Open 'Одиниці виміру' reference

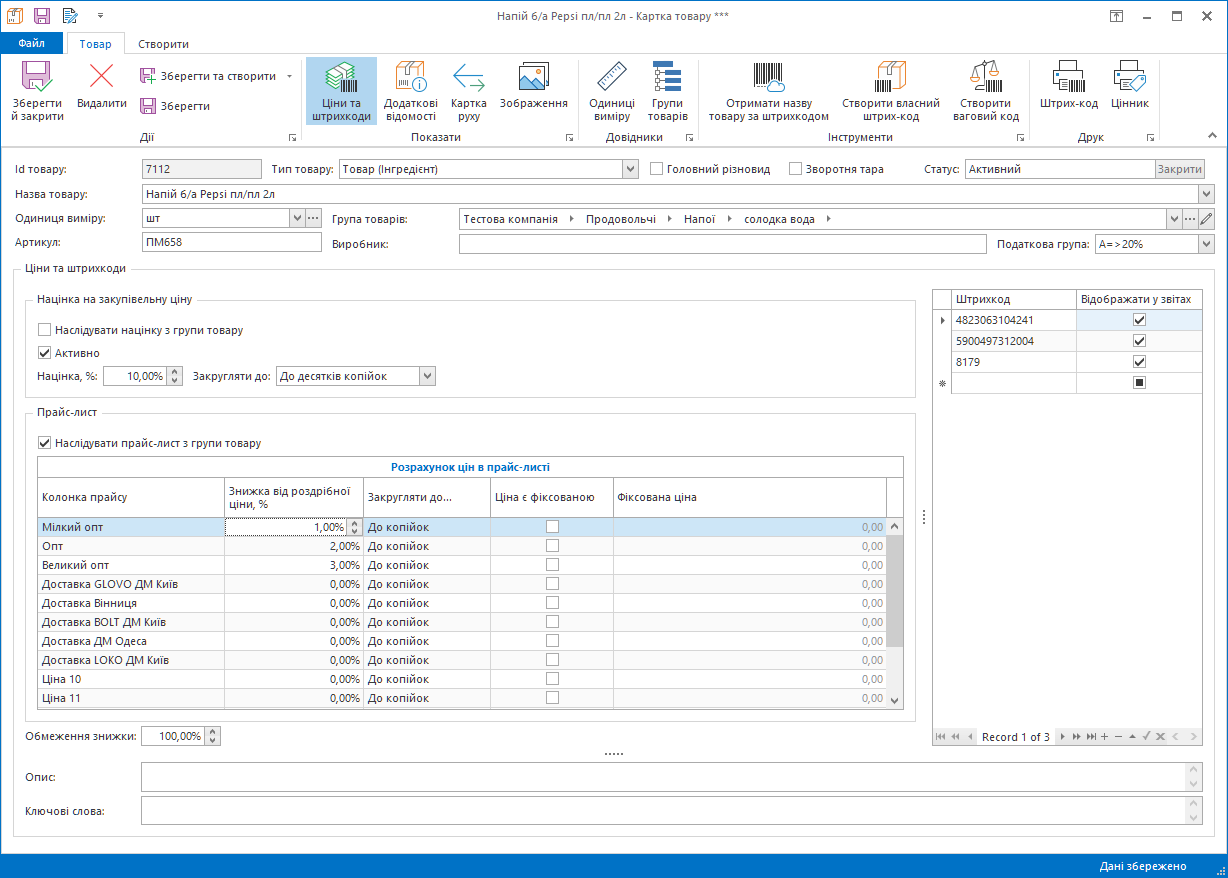coord(611,90)
